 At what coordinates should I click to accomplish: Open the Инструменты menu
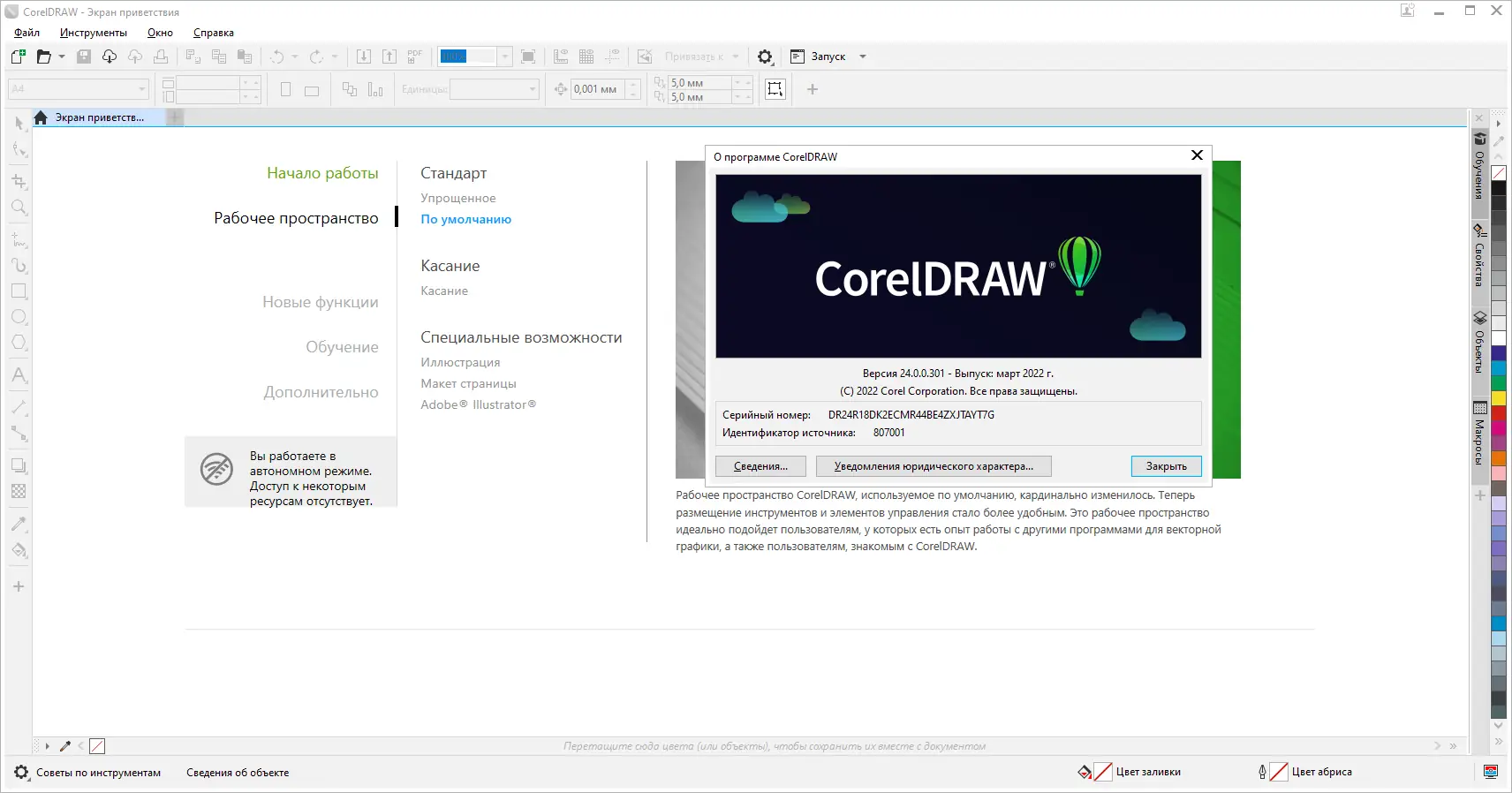(94, 33)
